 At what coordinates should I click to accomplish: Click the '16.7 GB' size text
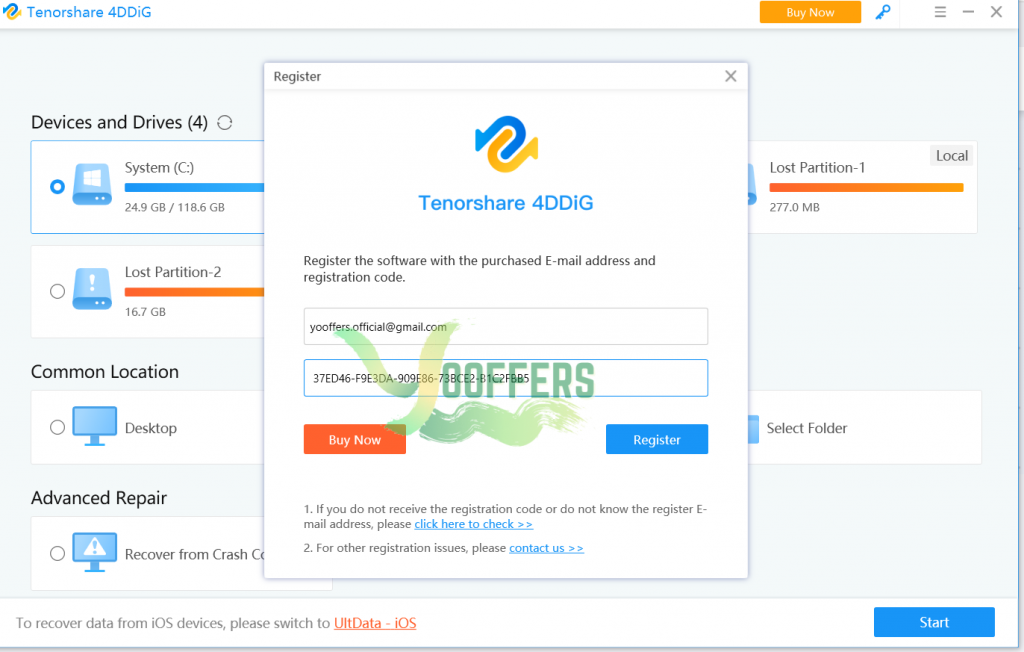pos(145,312)
